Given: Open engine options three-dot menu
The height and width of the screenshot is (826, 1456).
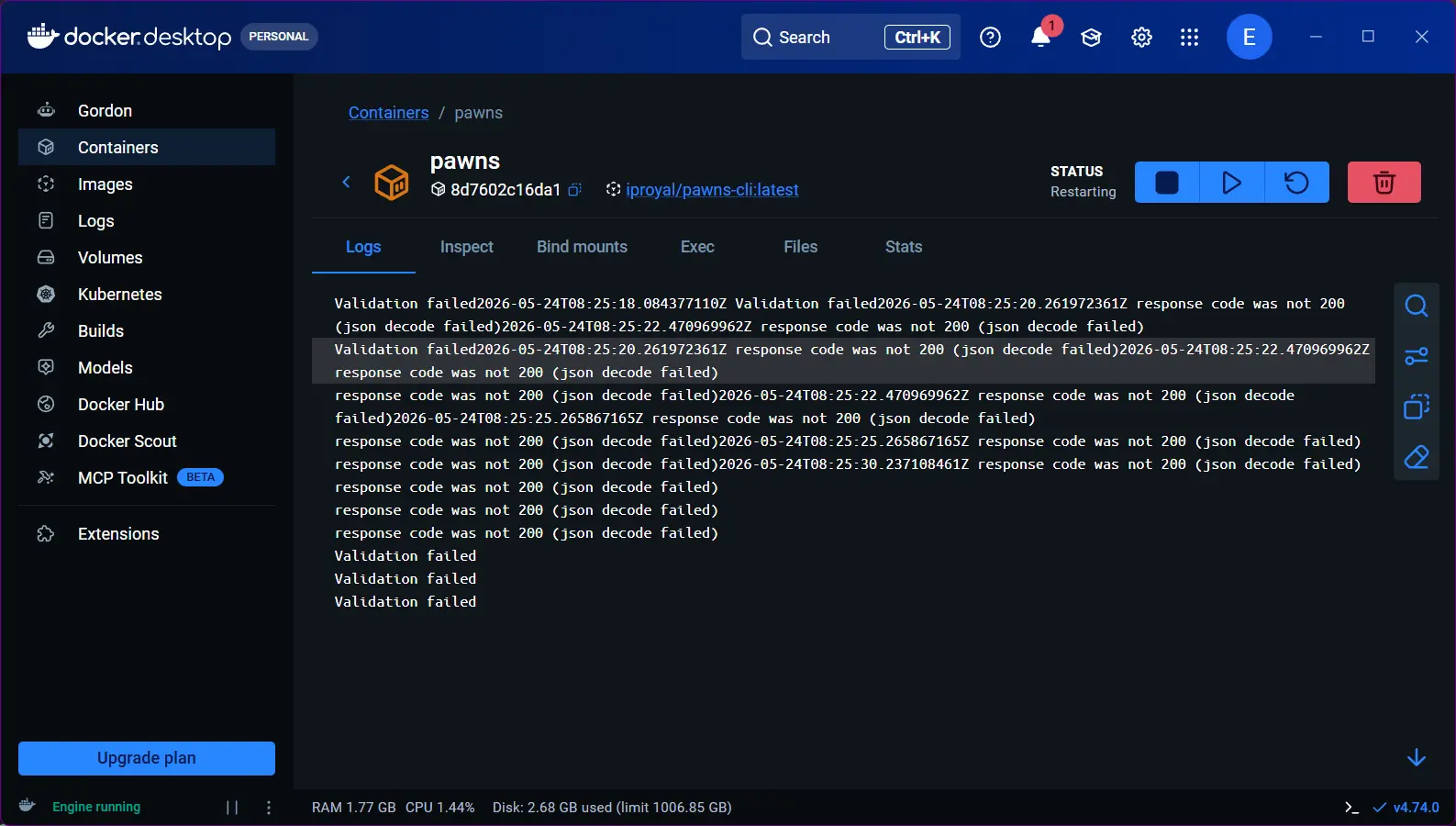Looking at the screenshot, I should pyautogui.click(x=269, y=808).
